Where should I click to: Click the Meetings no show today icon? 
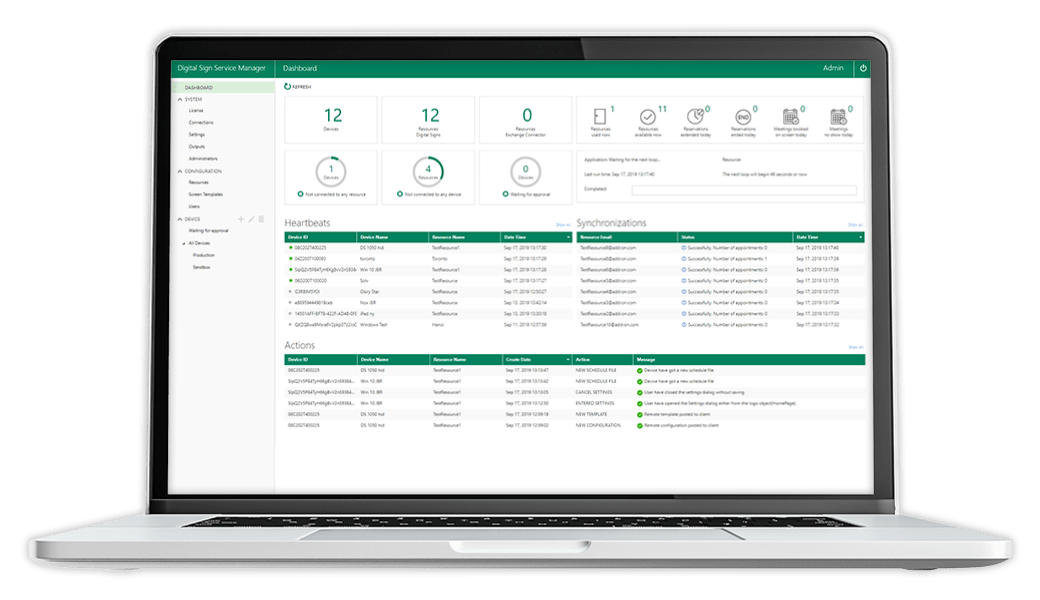(838, 114)
